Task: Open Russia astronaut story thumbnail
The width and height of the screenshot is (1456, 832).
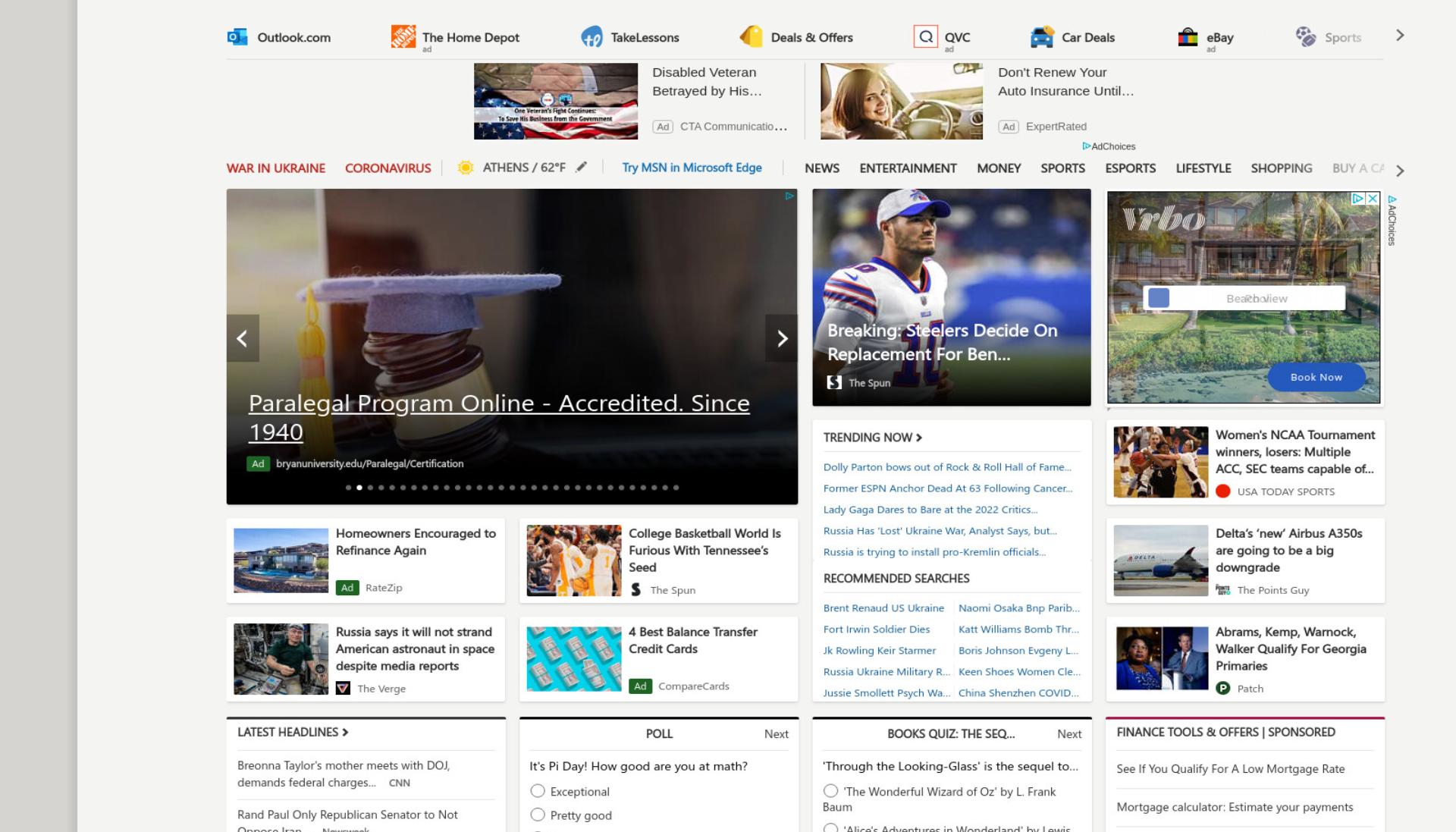Action: coord(281,659)
